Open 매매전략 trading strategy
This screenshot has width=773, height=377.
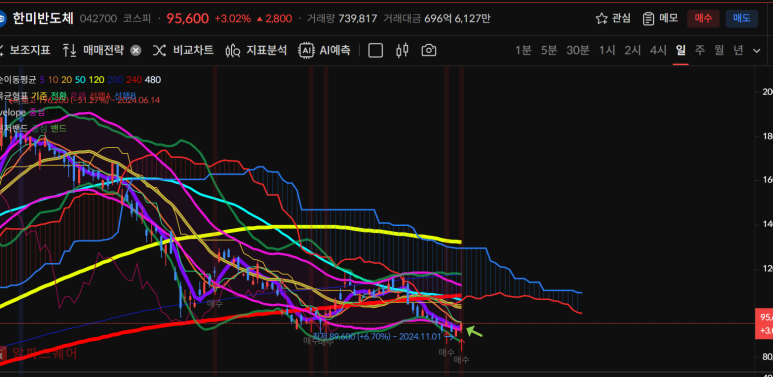click(94, 50)
